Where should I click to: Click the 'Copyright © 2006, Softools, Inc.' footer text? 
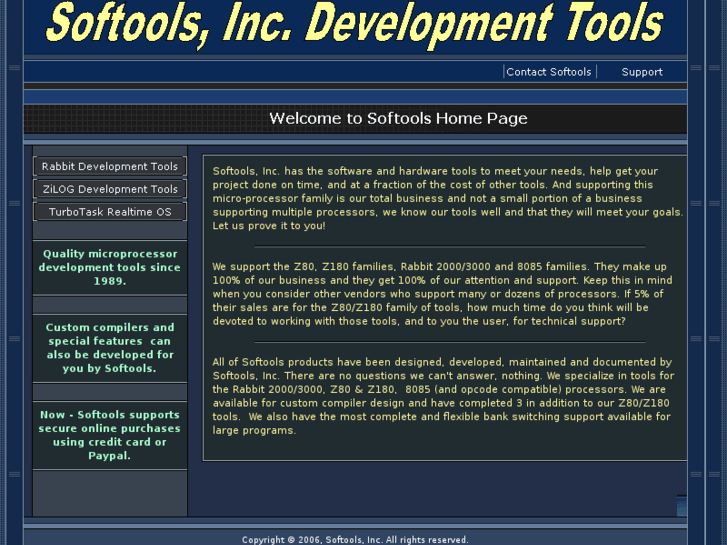(x=355, y=540)
